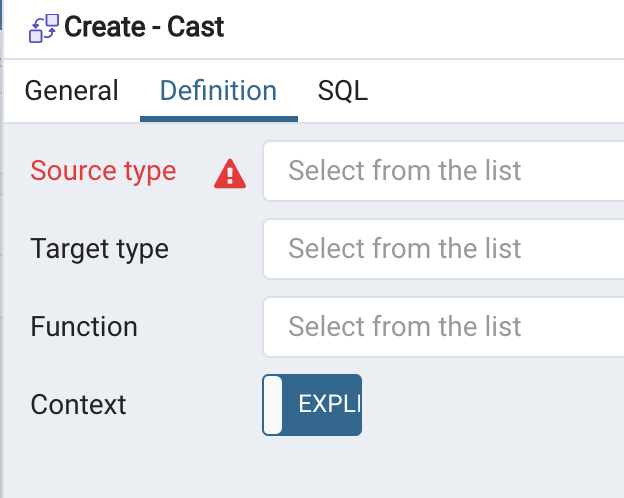Click the blue underline below the Definition tab
624x498 pixels.
pyautogui.click(x=218, y=119)
